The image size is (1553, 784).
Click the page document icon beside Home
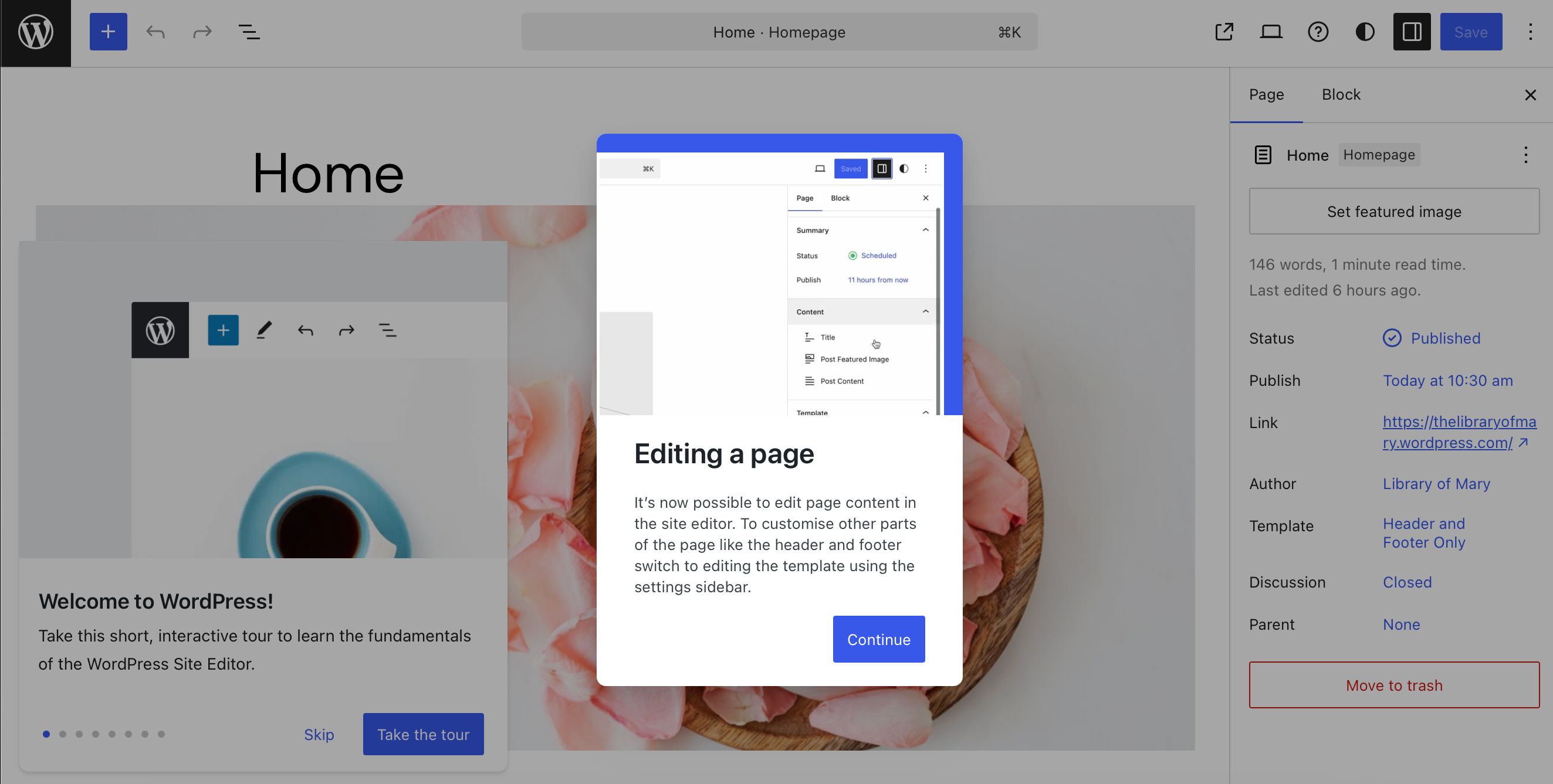[1263, 155]
